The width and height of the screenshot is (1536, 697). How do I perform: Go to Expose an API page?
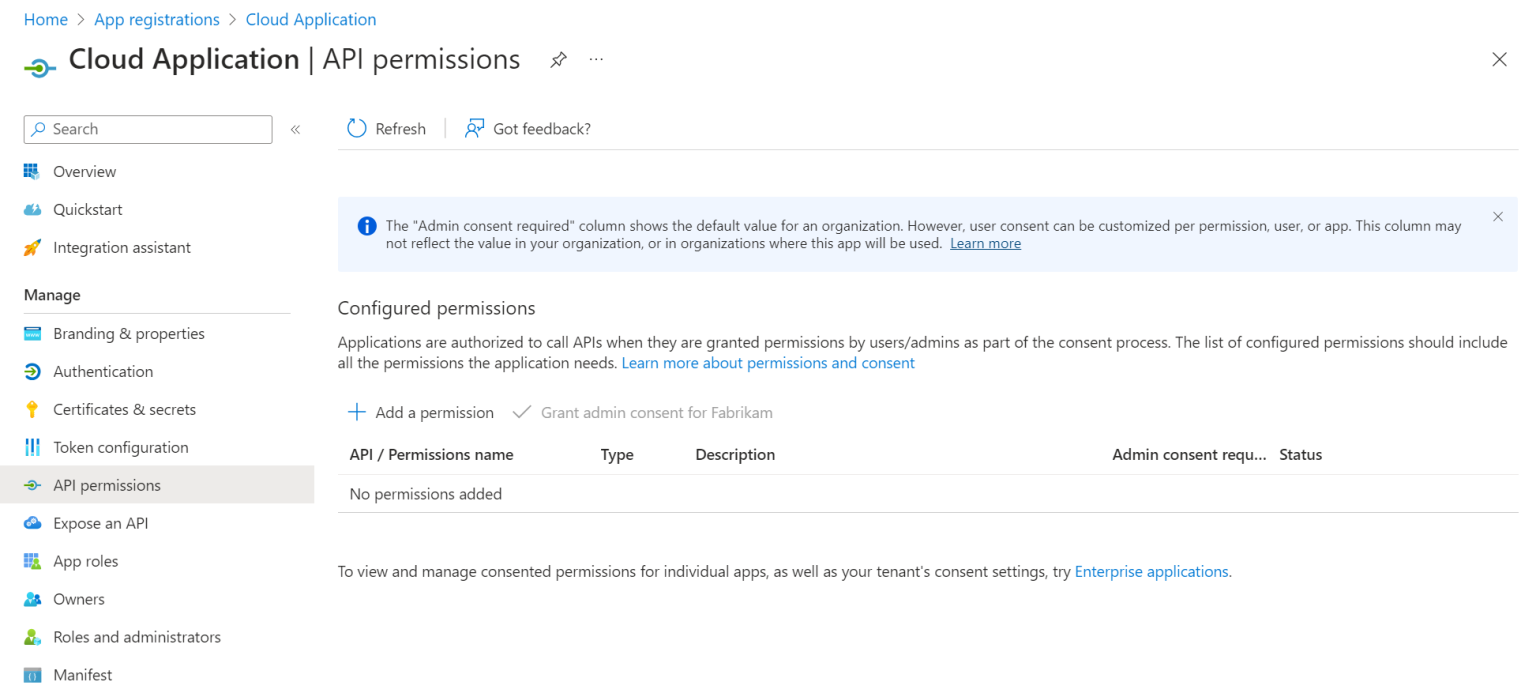coord(100,524)
